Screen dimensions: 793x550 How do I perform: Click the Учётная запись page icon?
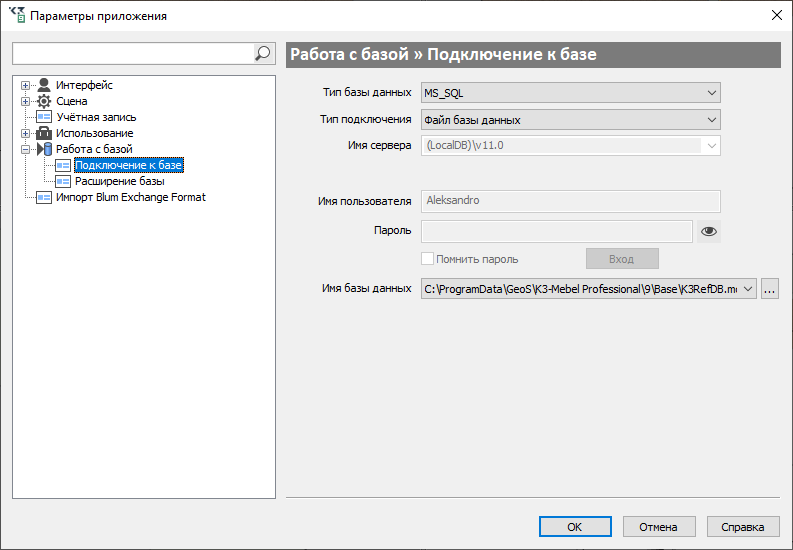tap(44, 117)
